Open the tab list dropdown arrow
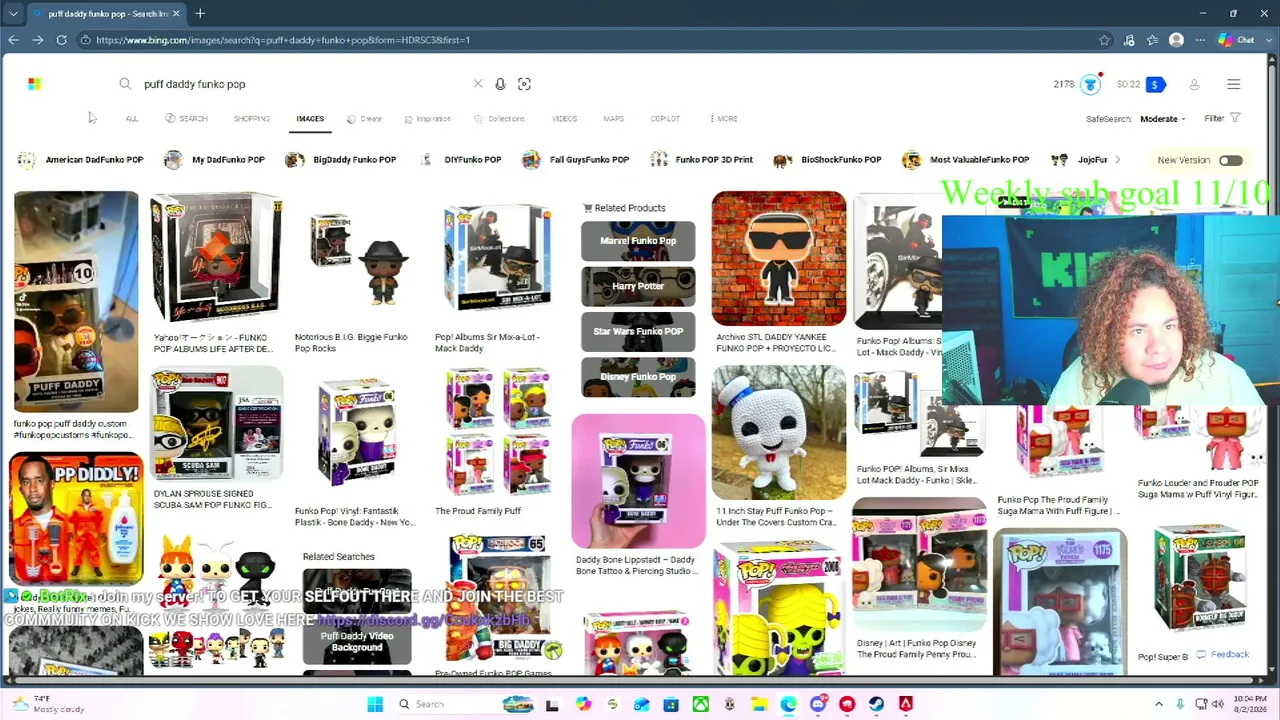 click(13, 13)
